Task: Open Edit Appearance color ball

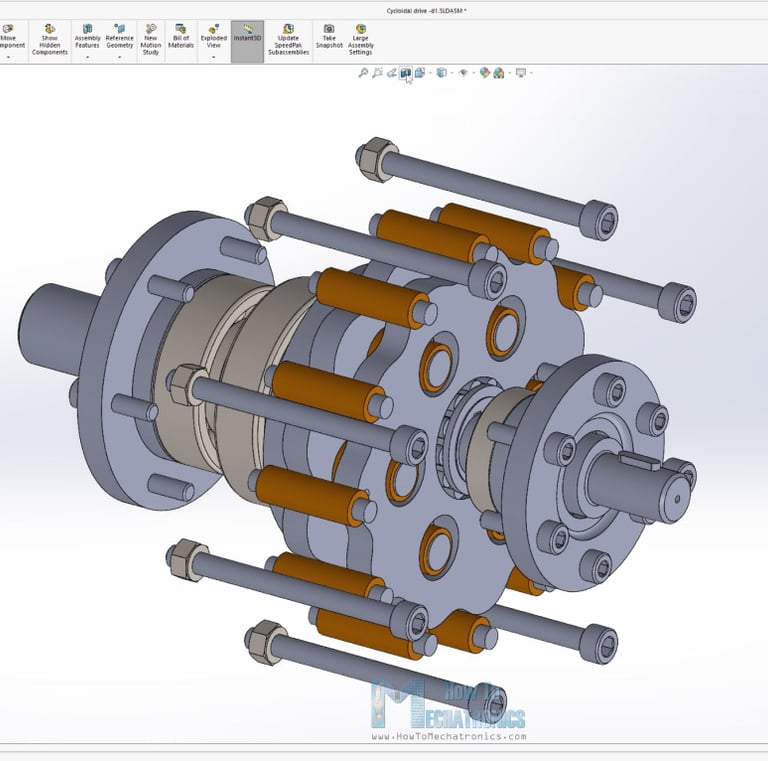Action: pos(485,73)
